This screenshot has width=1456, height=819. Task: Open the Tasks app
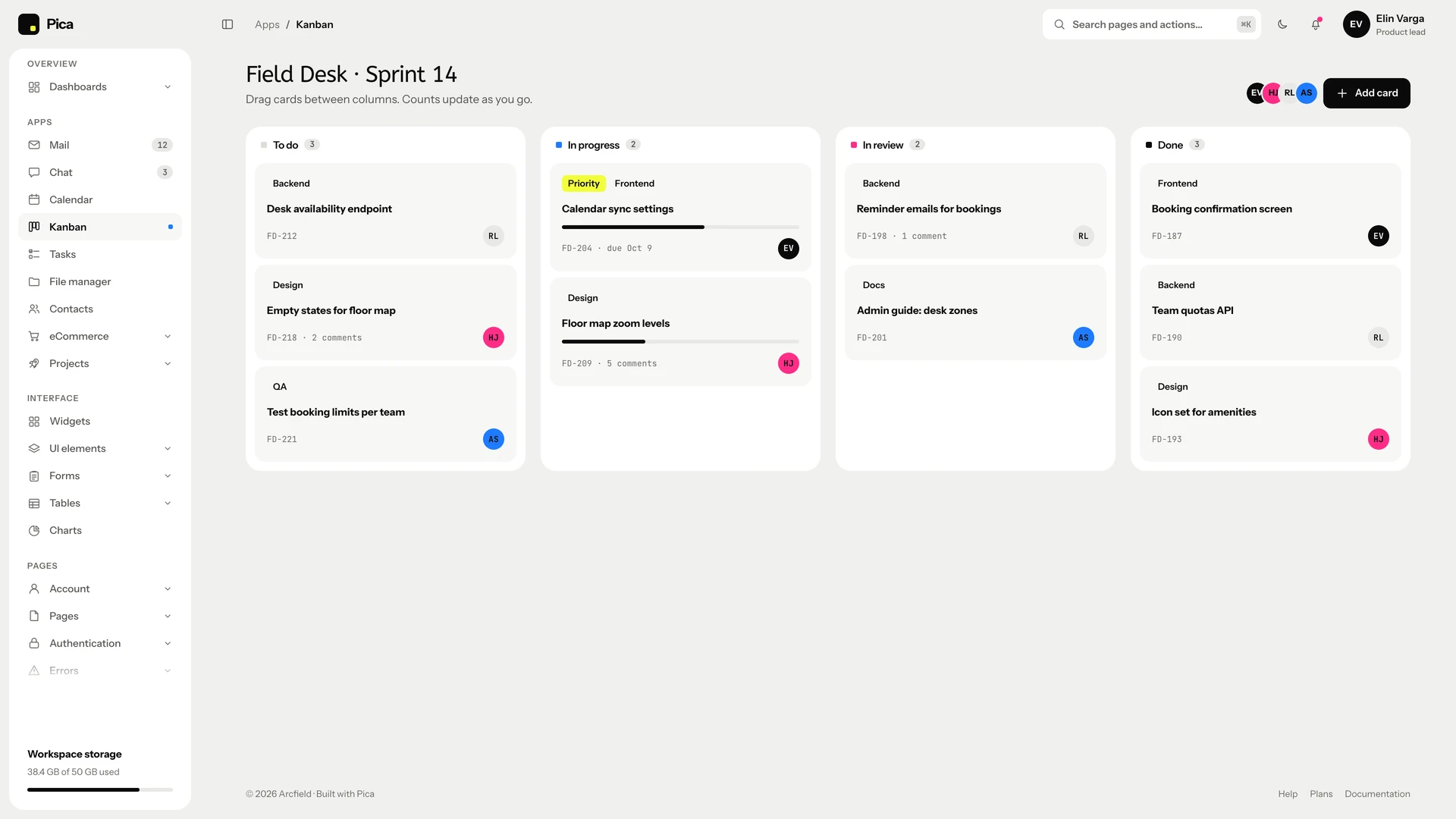pyautogui.click(x=100, y=254)
